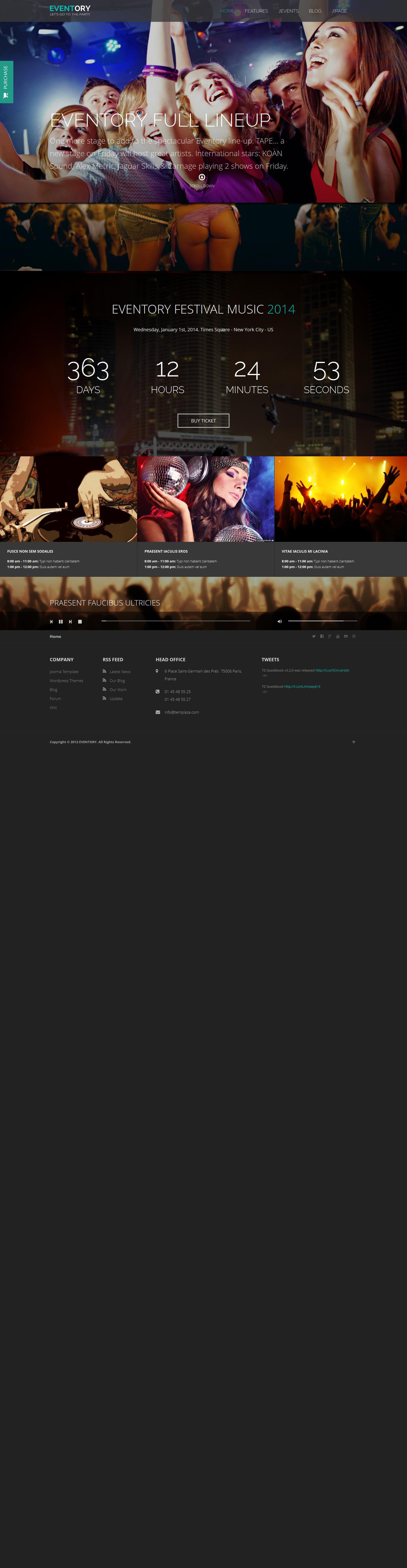Open Vitae Iaculis Mi Lacinia event

(x=305, y=552)
